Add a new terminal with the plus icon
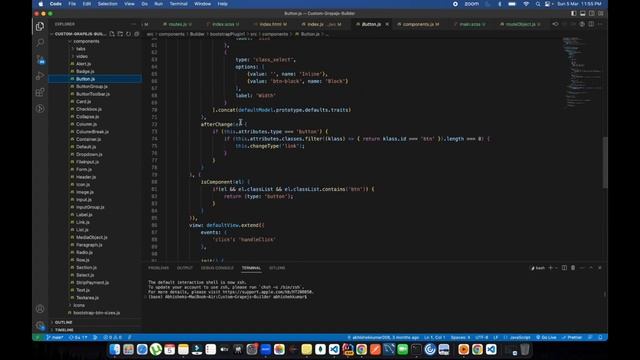This screenshot has width=640, height=360. pos(550,268)
